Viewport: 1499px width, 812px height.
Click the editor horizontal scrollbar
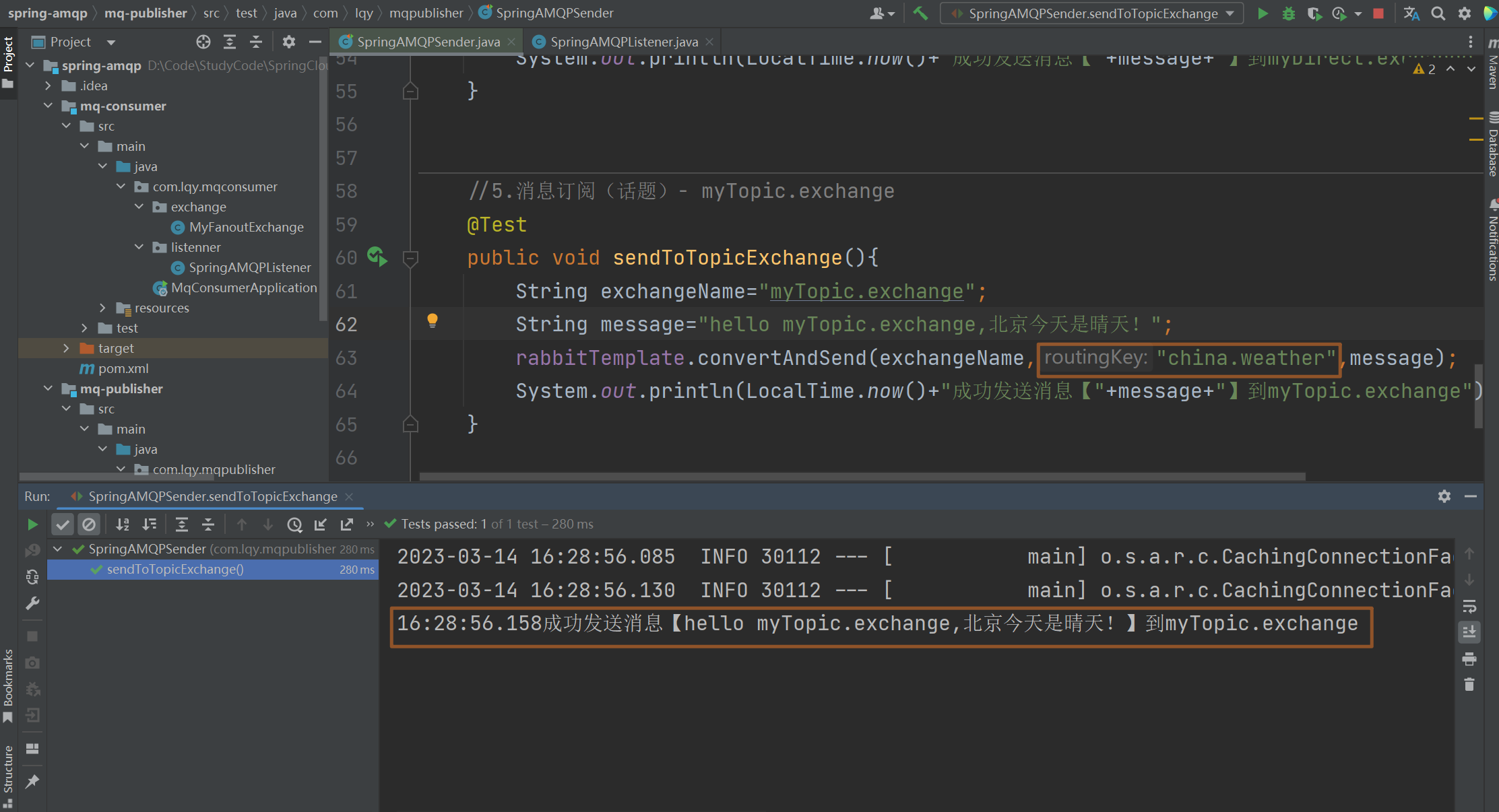click(x=862, y=477)
